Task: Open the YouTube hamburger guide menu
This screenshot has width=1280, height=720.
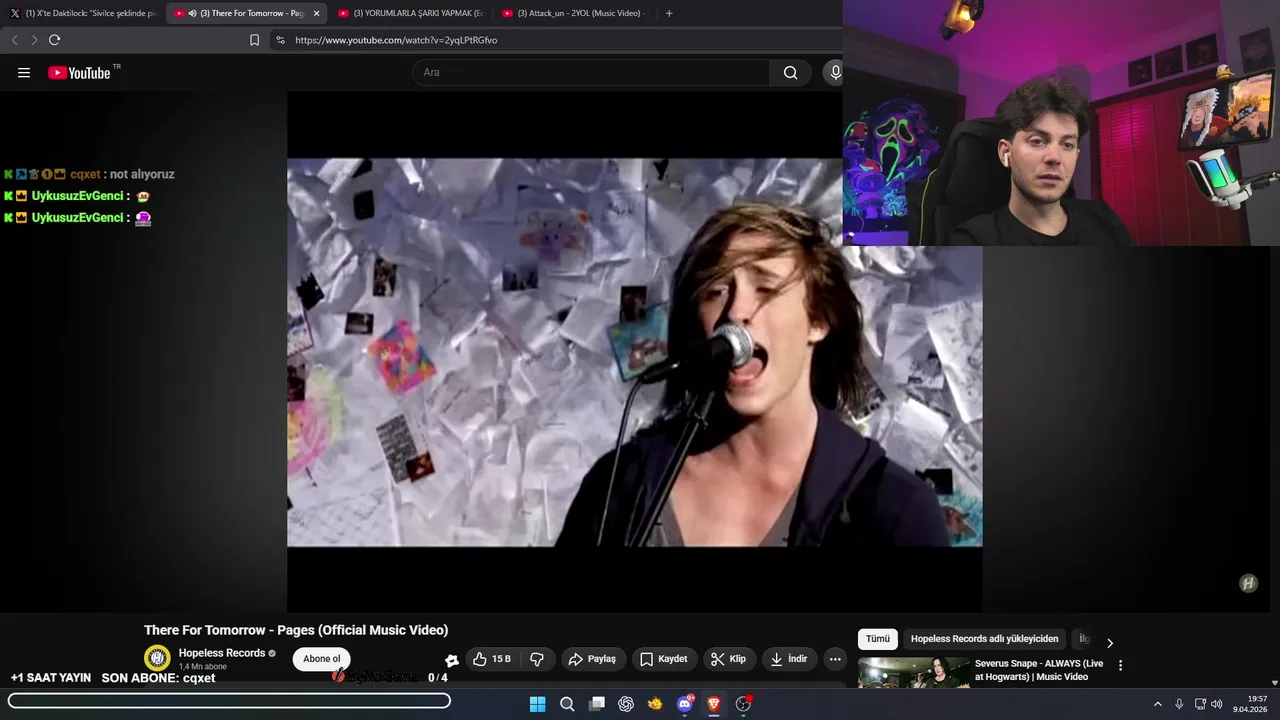Action: coord(24,72)
